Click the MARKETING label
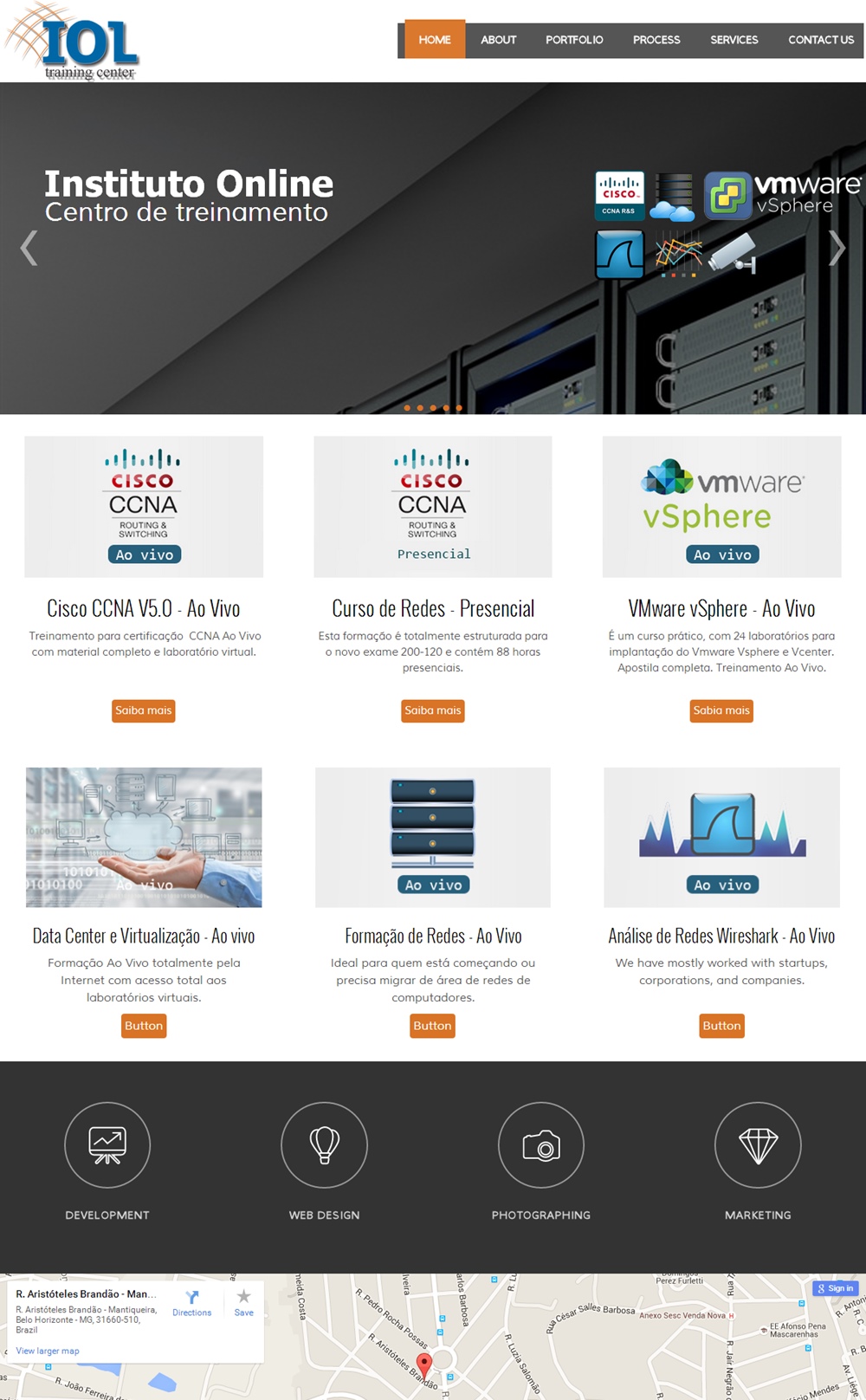This screenshot has height=1400, width=866. click(x=758, y=1215)
